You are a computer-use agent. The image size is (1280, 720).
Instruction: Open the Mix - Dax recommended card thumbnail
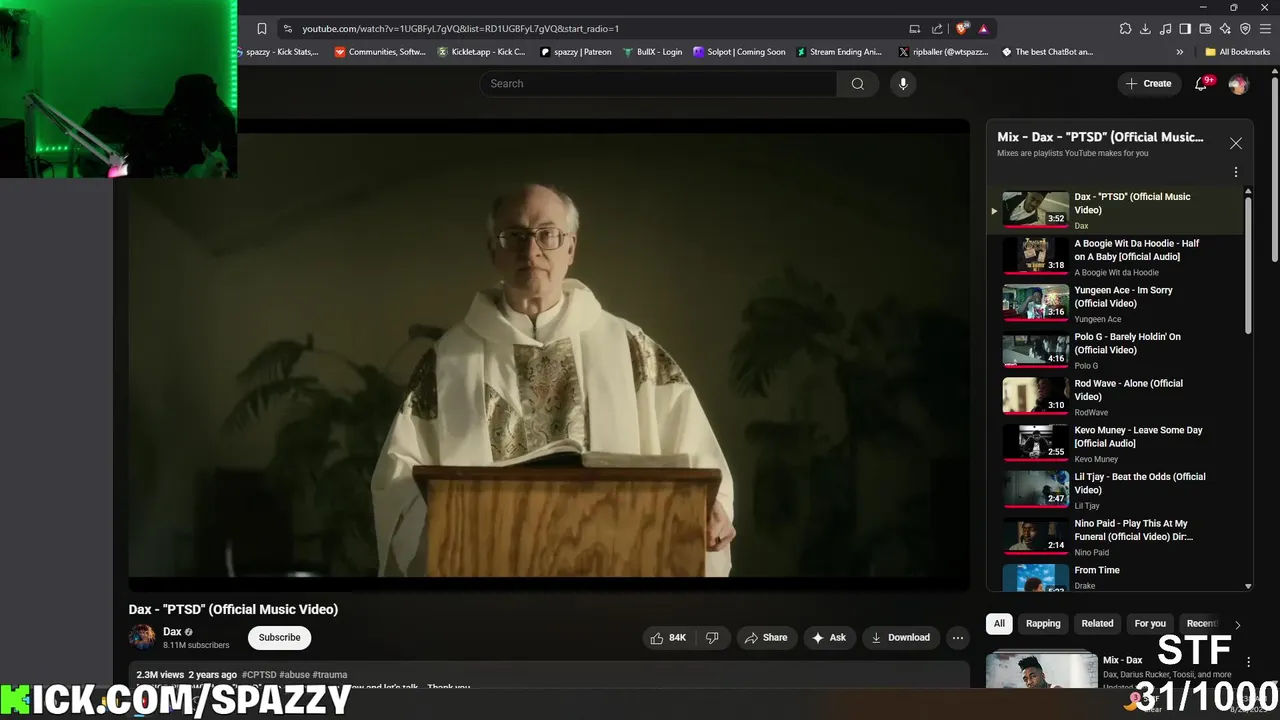tap(1041, 670)
